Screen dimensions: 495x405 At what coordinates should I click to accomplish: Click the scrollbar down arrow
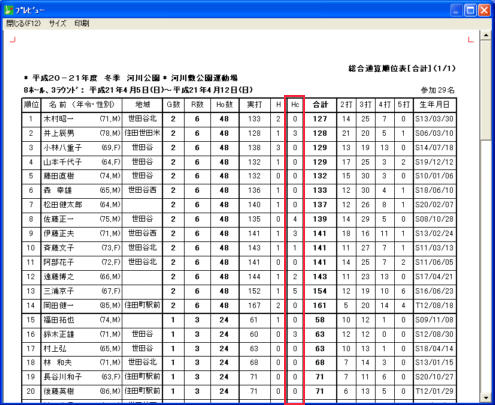[x=486, y=397]
